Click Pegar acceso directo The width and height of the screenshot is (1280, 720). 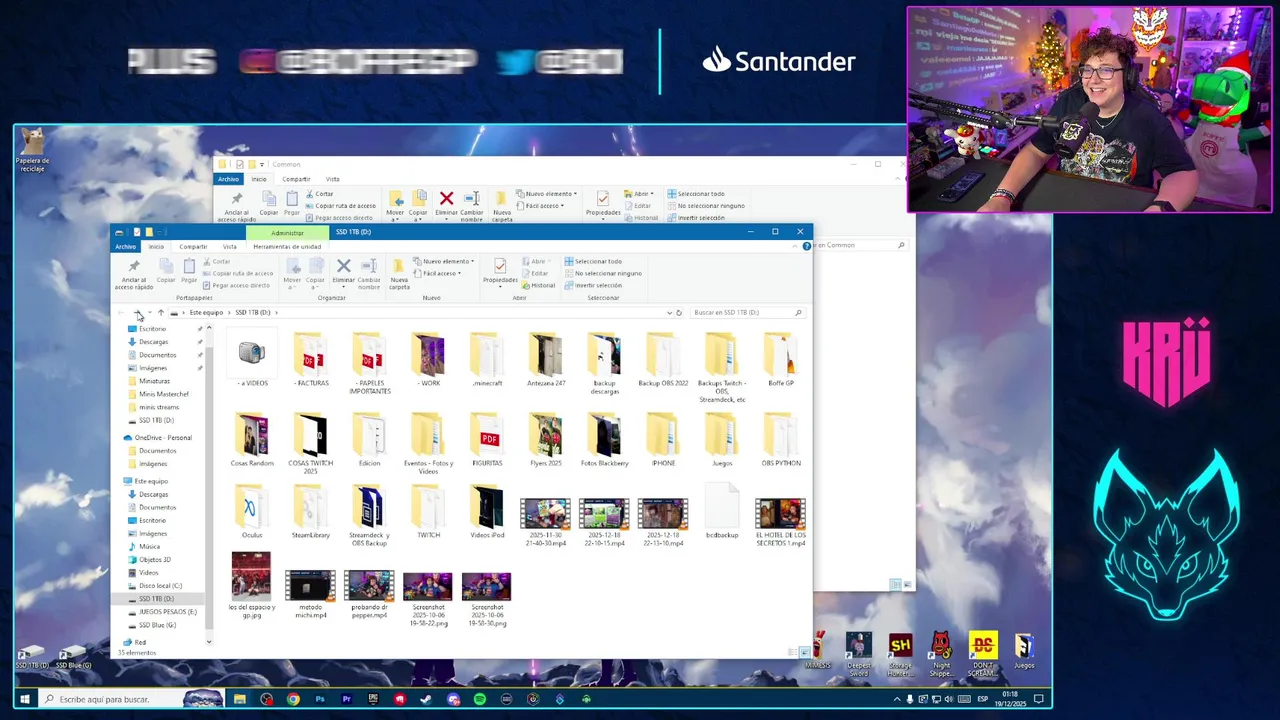(236, 285)
